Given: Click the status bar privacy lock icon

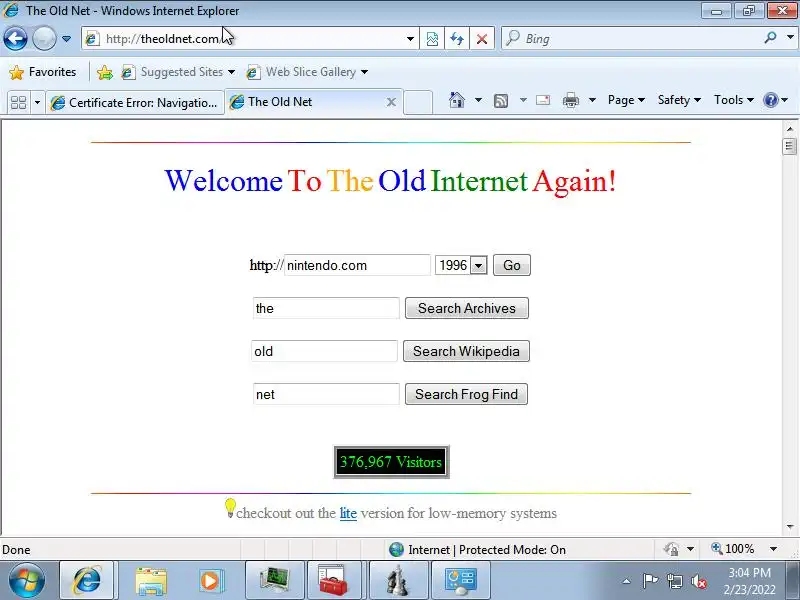Looking at the screenshot, I should [671, 549].
